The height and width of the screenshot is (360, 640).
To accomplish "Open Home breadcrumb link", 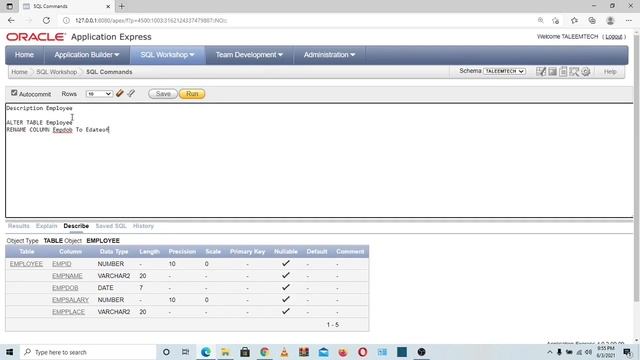I will (19, 72).
